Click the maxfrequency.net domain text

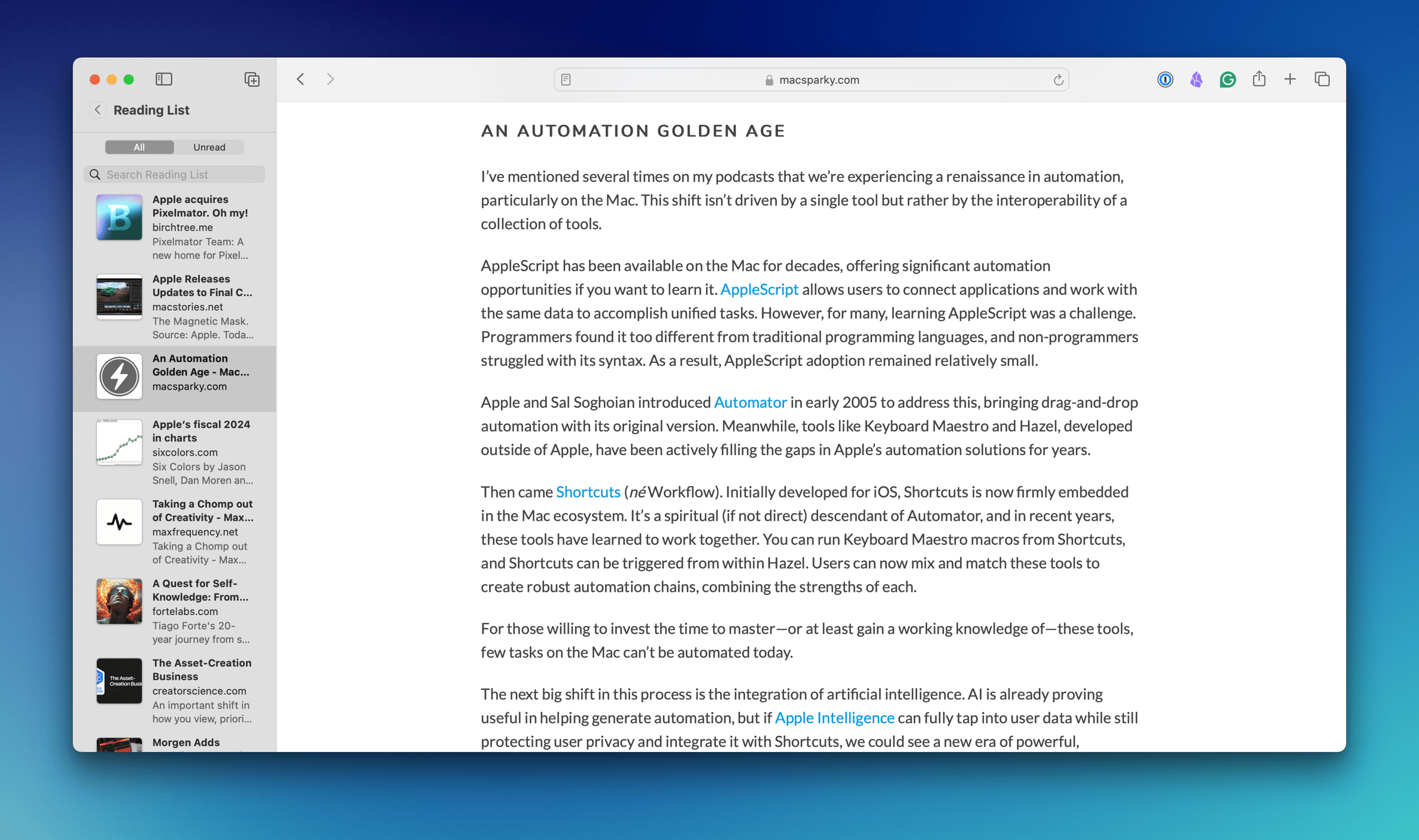point(195,532)
